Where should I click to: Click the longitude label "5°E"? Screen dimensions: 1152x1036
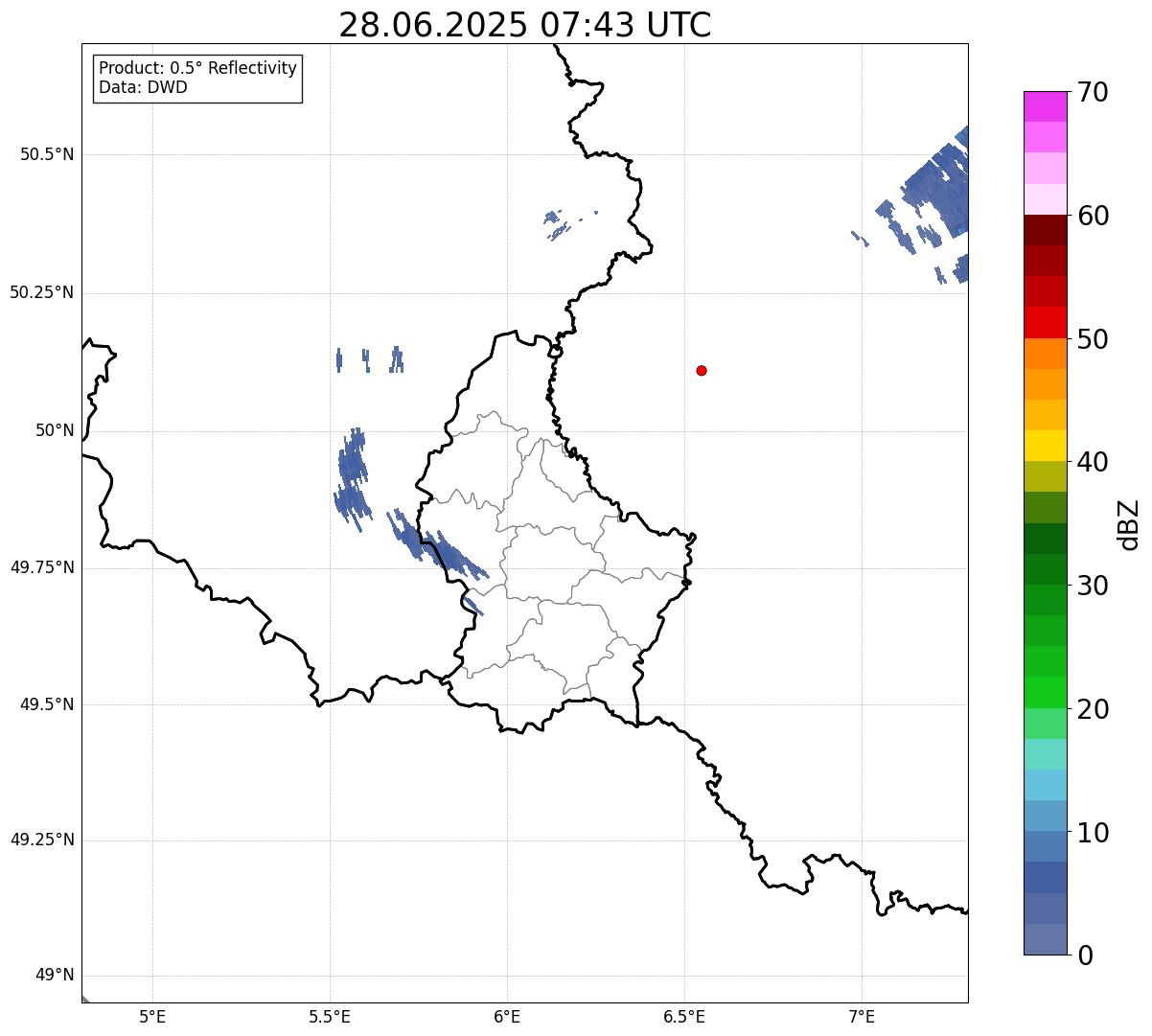click(x=152, y=1016)
